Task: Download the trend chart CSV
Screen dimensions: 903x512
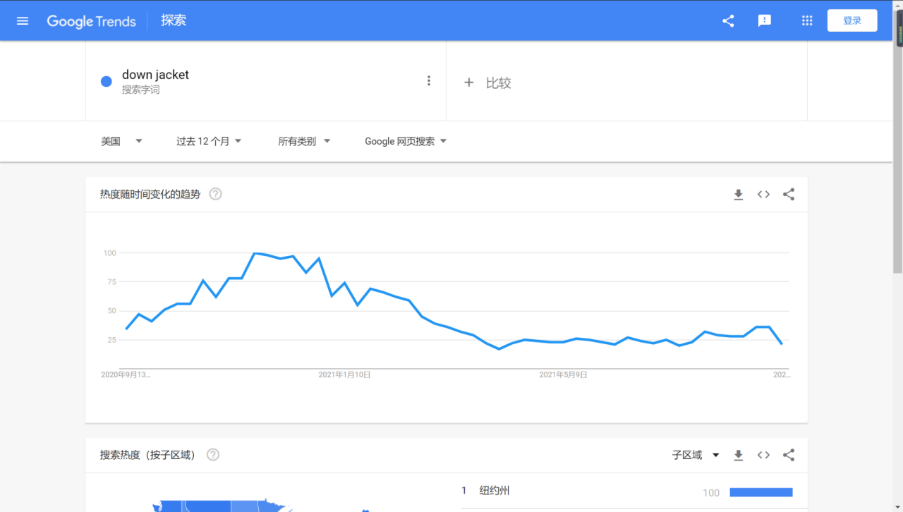Action: pos(738,195)
